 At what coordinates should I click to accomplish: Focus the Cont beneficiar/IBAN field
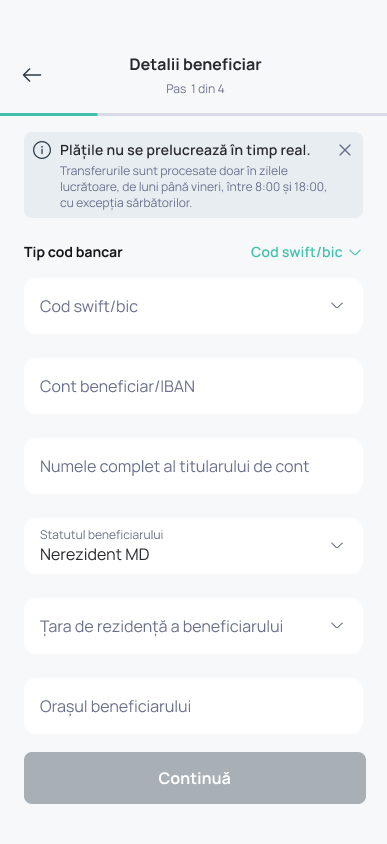193,386
